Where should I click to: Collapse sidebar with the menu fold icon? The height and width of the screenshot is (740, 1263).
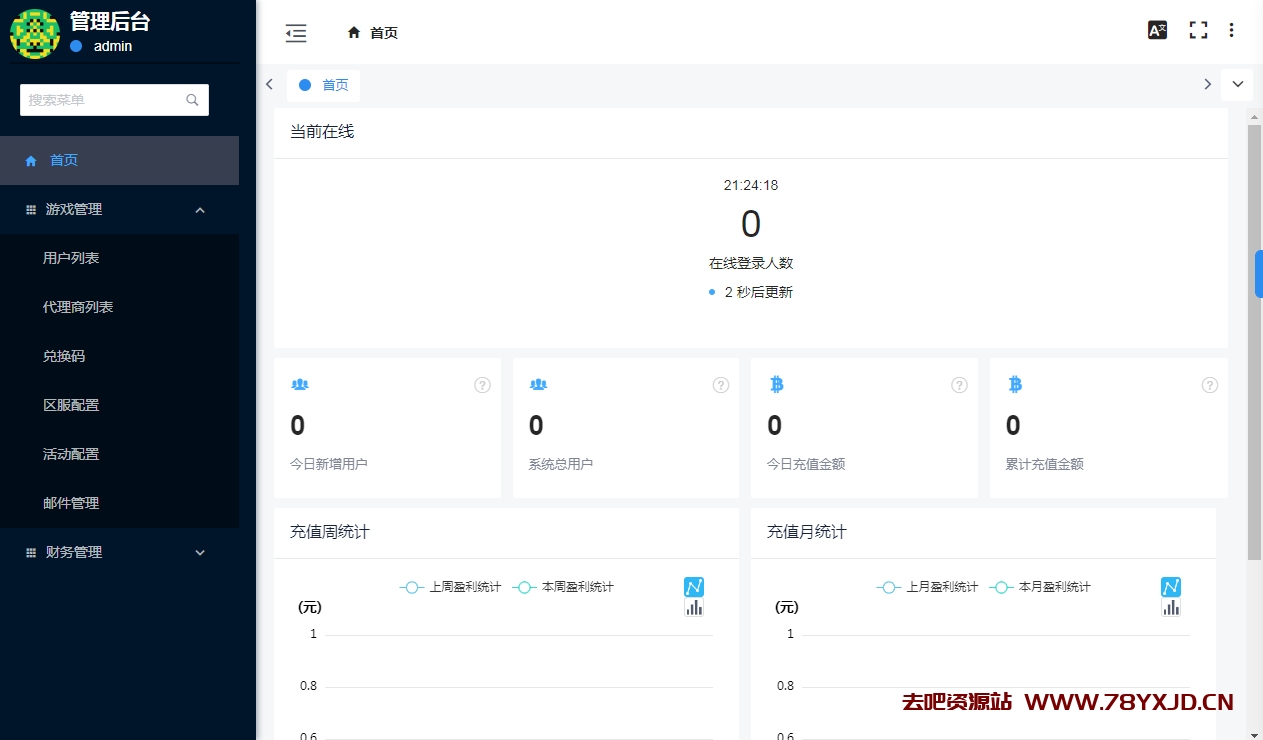[x=296, y=33]
